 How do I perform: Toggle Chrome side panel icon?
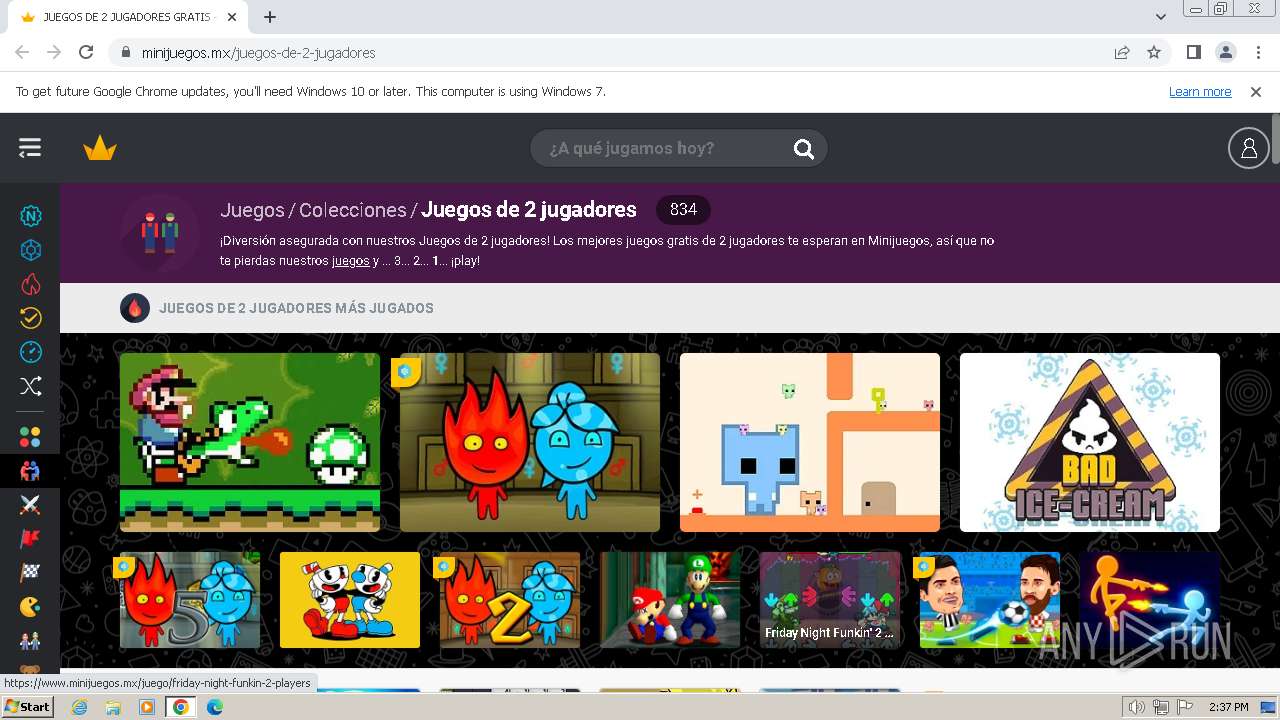1193,52
